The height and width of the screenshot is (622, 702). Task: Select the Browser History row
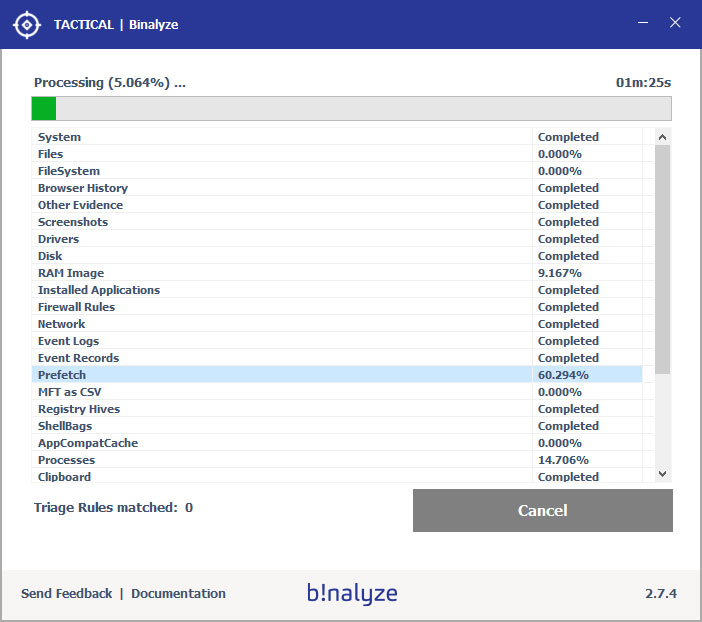[x=337, y=188]
